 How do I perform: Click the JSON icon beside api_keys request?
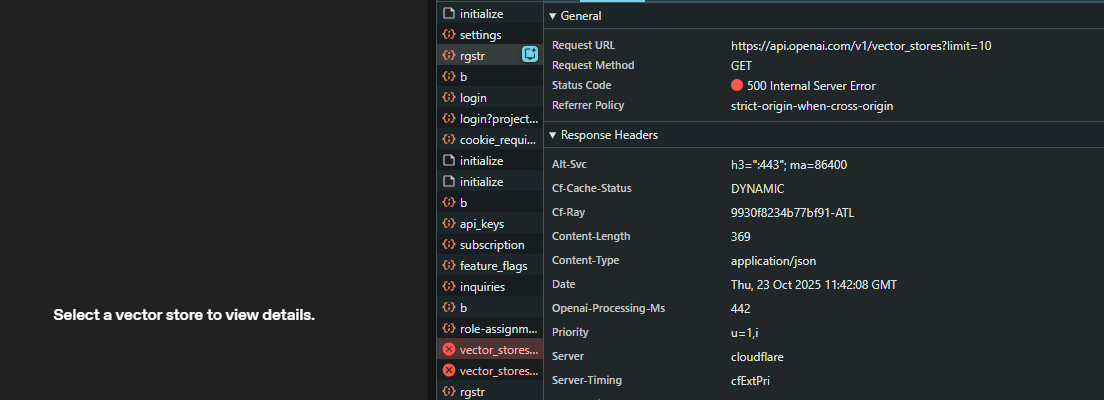[x=449, y=224]
